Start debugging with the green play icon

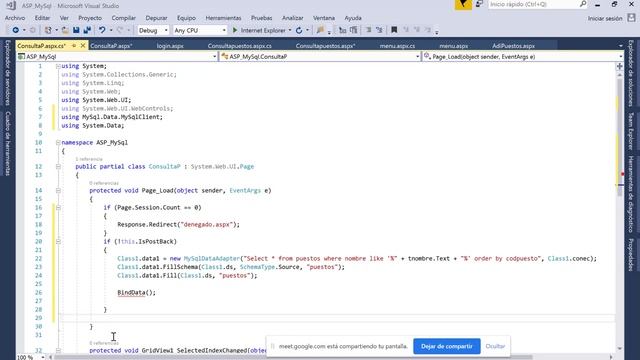click(x=235, y=30)
